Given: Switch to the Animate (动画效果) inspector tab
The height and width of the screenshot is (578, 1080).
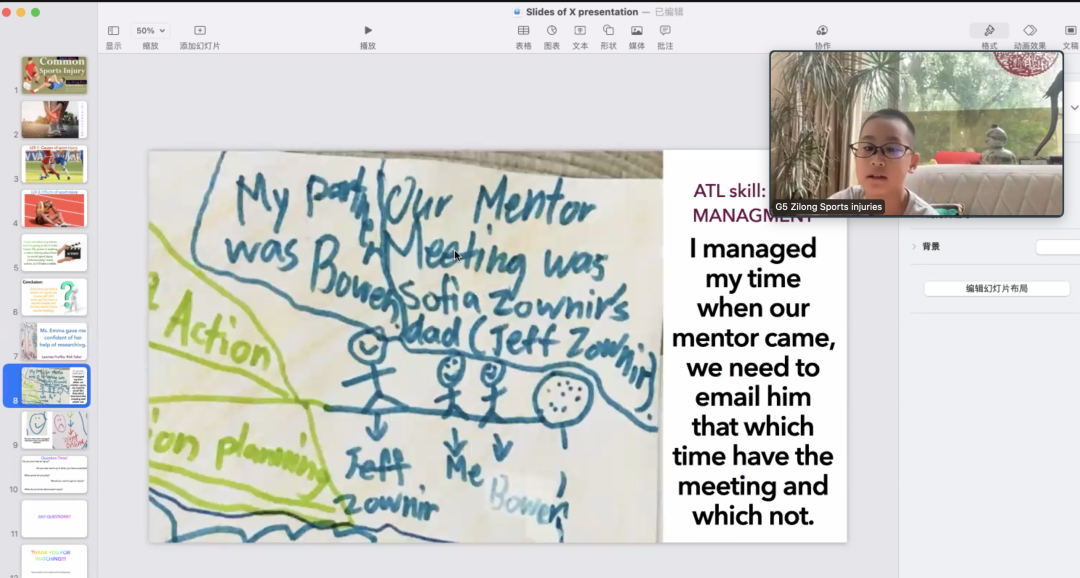Looking at the screenshot, I should (x=1029, y=31).
